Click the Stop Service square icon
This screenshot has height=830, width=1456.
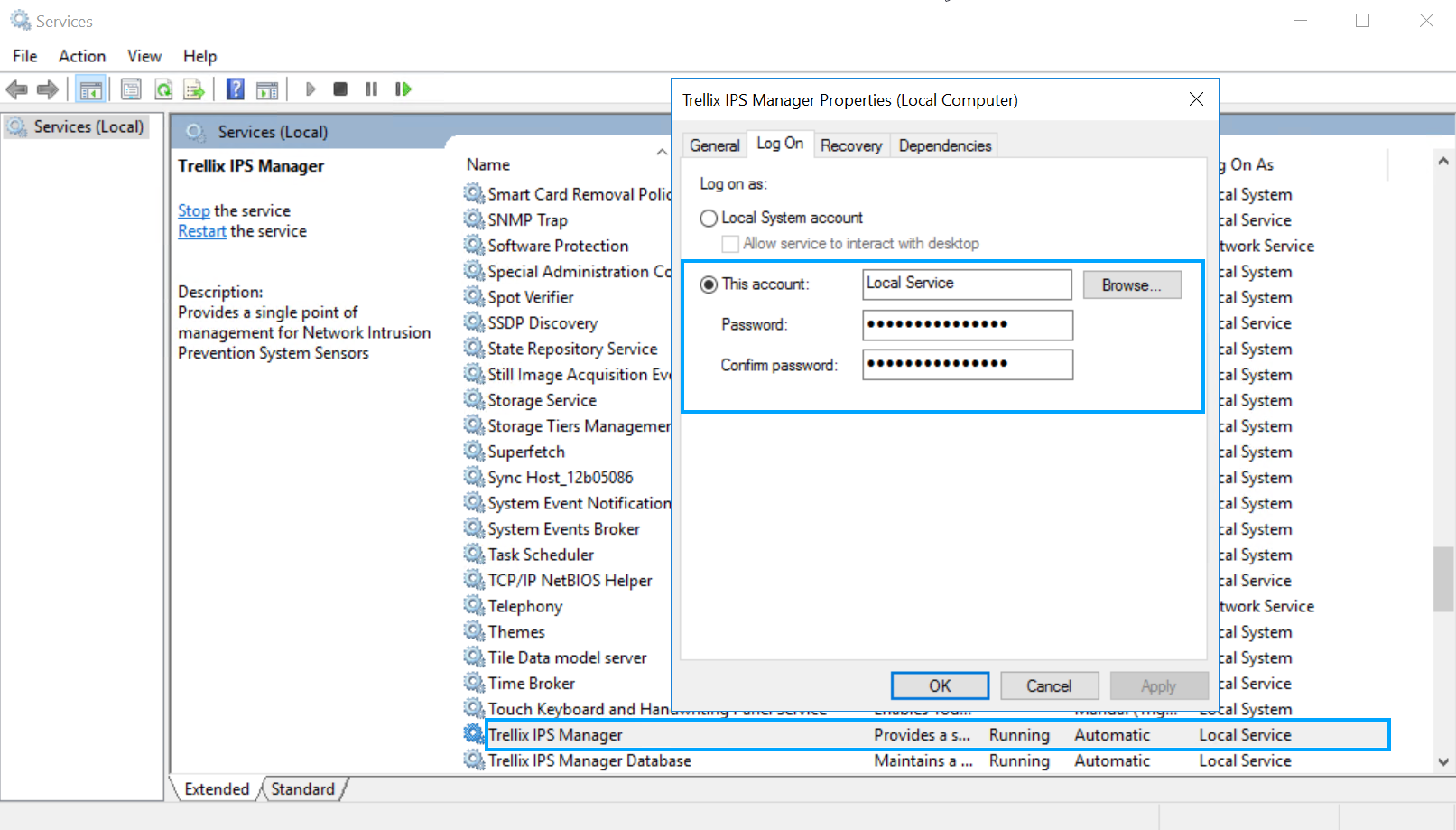click(340, 89)
